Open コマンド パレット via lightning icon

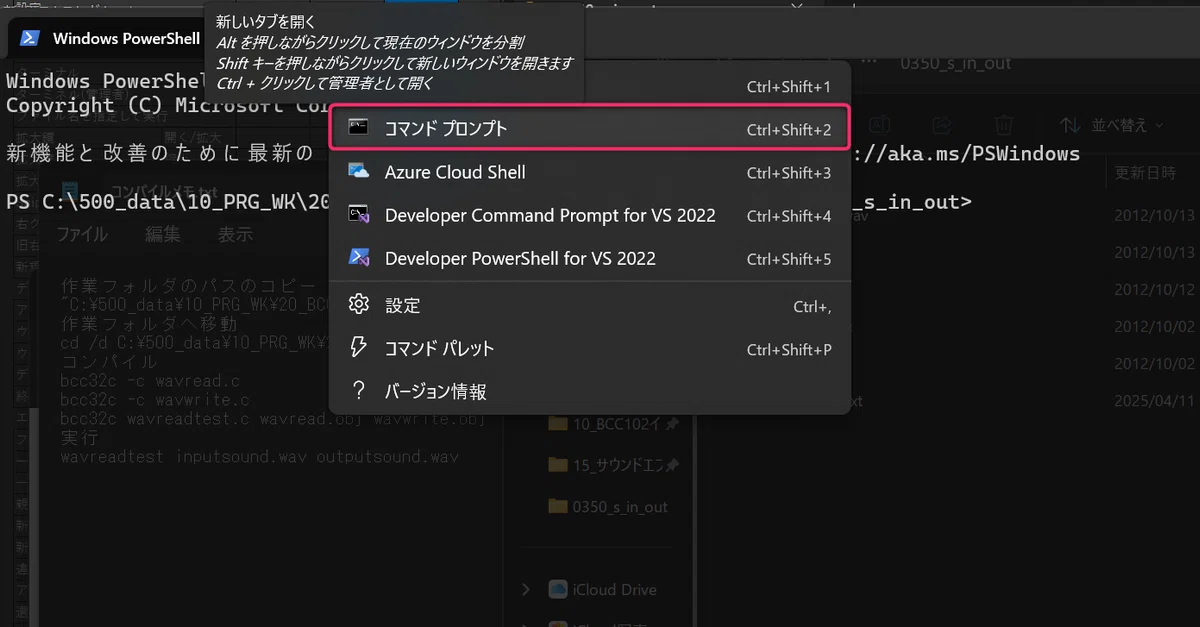[x=359, y=348]
